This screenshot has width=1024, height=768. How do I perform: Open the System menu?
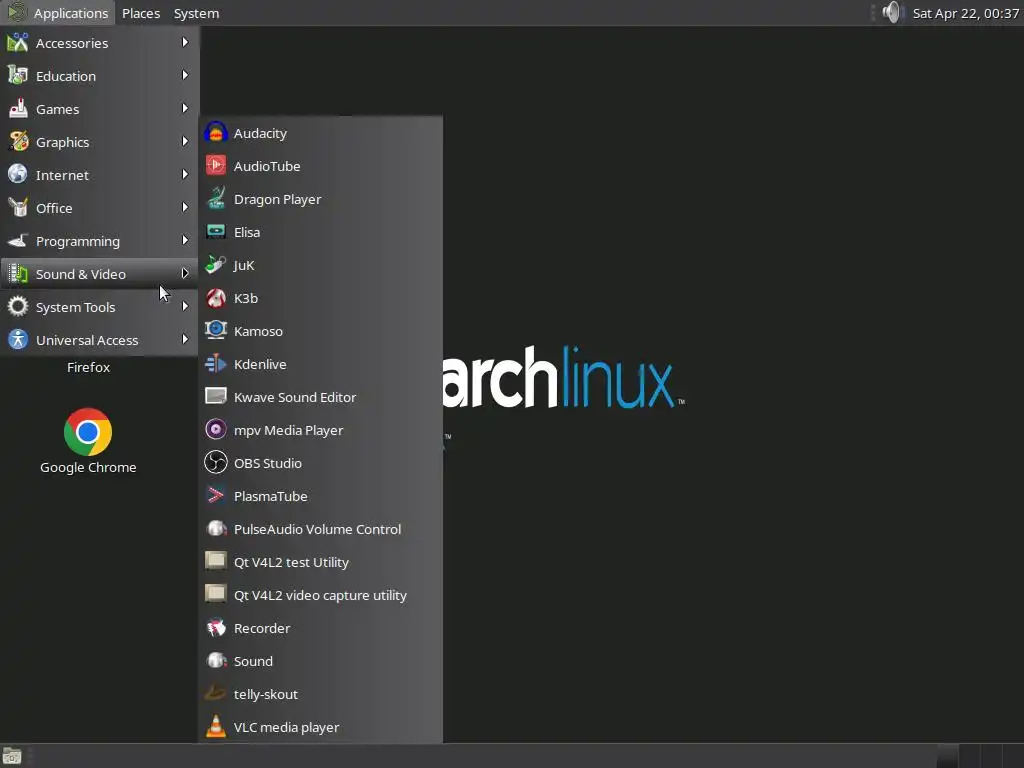tap(196, 13)
